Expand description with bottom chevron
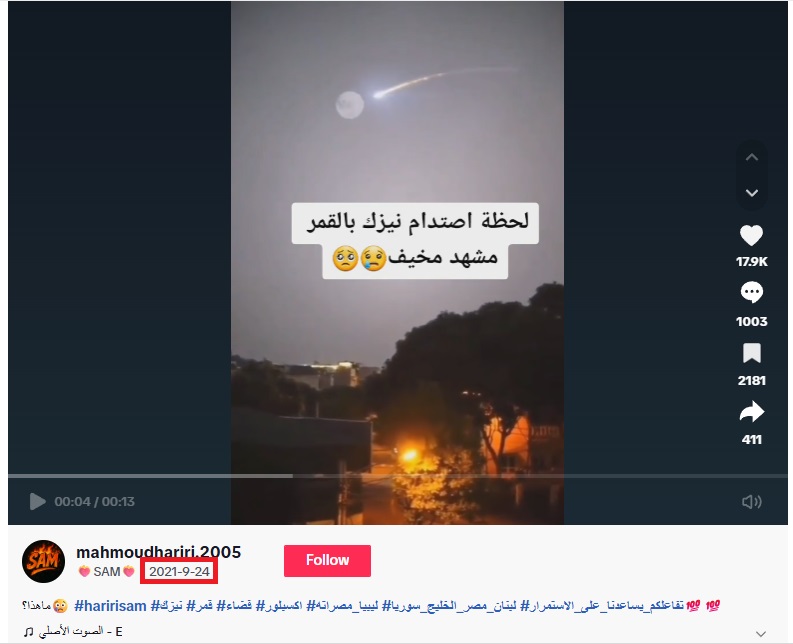The image size is (793, 644). point(761,633)
